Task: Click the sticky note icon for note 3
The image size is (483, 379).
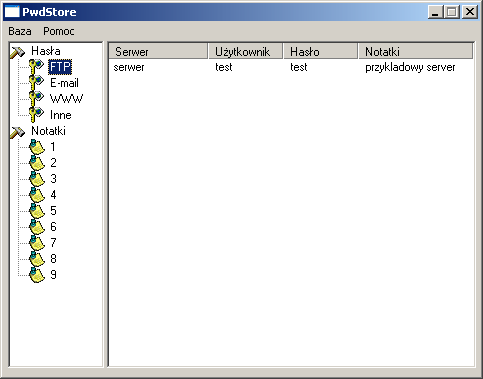Action: pyautogui.click(x=37, y=179)
